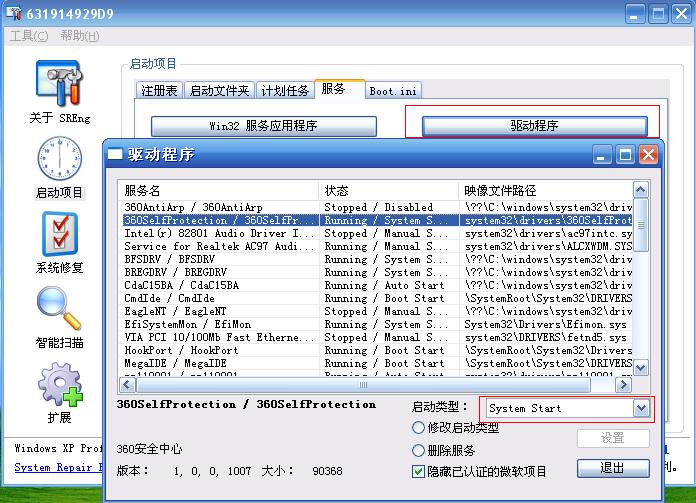Image resolution: width=696 pixels, height=503 pixels.
Task: Select 删除服务 radio button
Action: (418, 451)
